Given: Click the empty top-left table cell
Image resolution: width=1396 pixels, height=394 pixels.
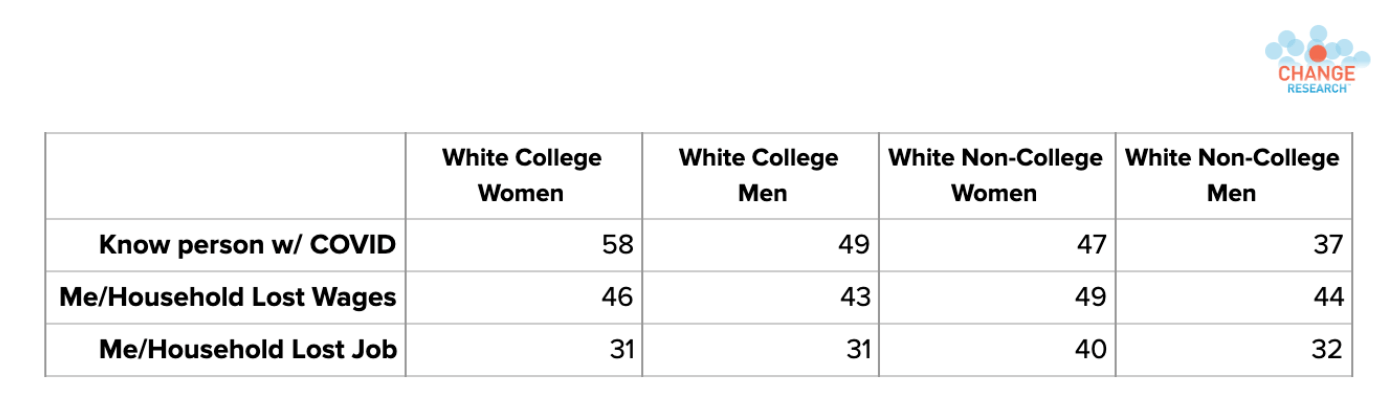Looking at the screenshot, I should (225, 175).
